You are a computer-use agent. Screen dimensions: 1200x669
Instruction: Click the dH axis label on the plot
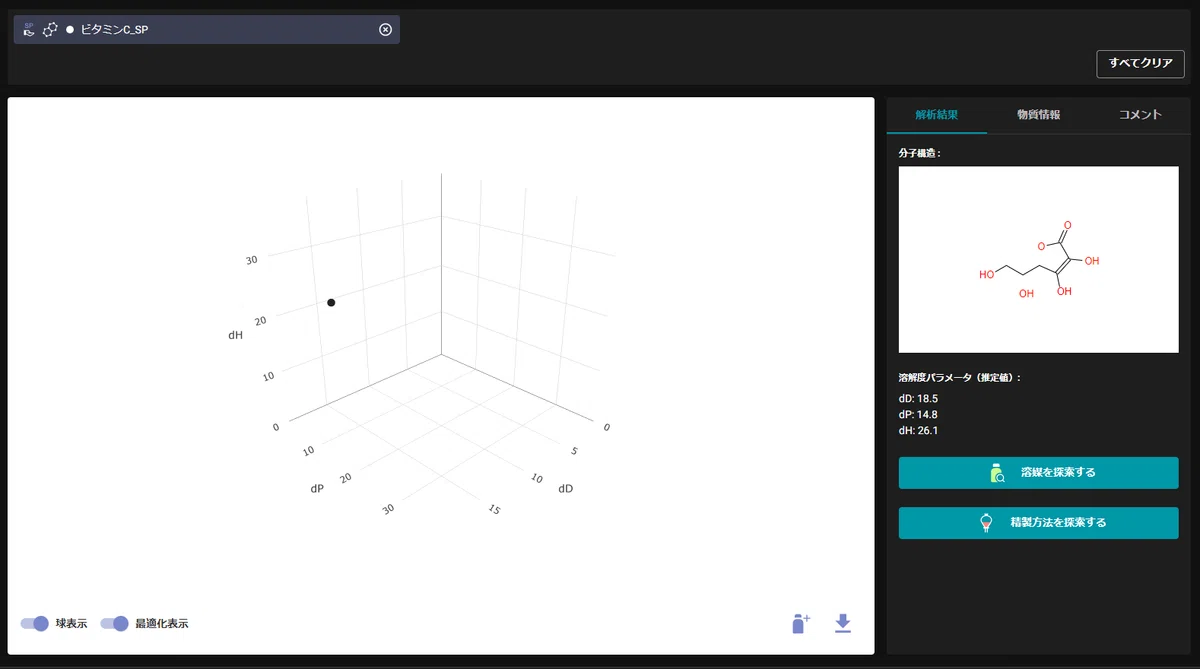coord(236,335)
